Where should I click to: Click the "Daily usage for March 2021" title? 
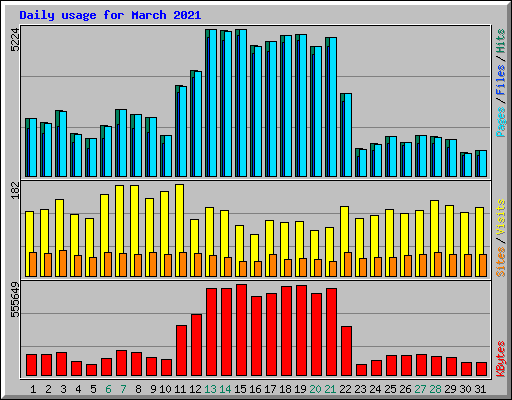coord(110,15)
